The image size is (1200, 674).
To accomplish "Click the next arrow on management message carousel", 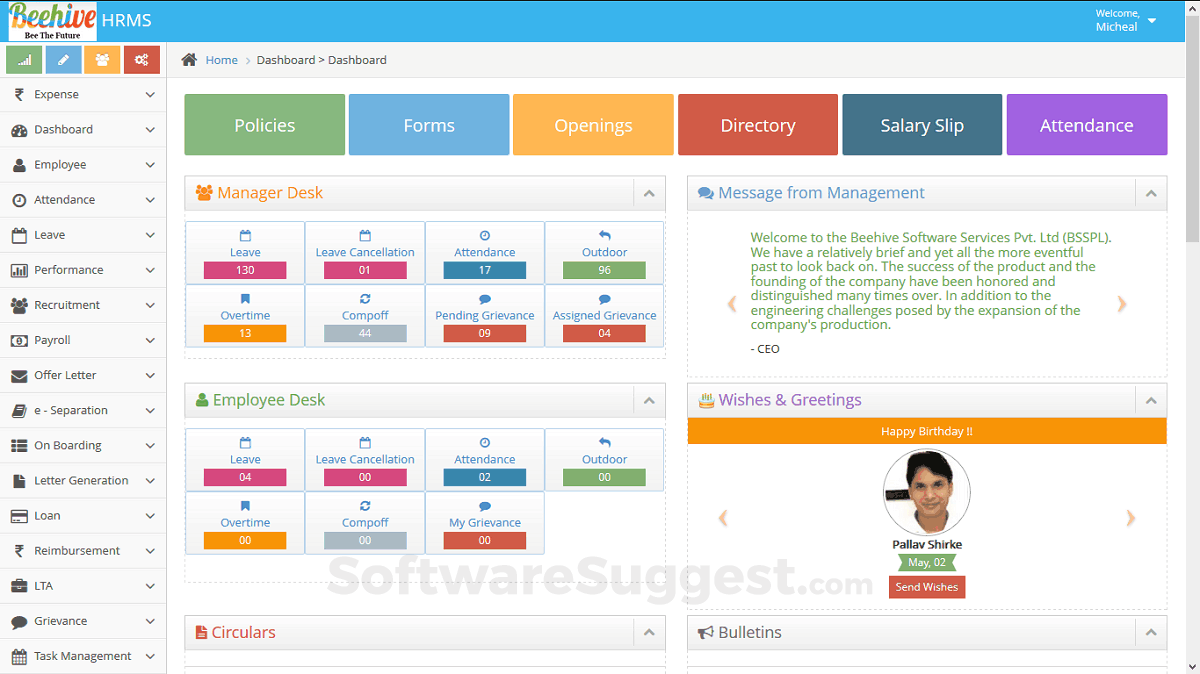I will pyautogui.click(x=1122, y=304).
